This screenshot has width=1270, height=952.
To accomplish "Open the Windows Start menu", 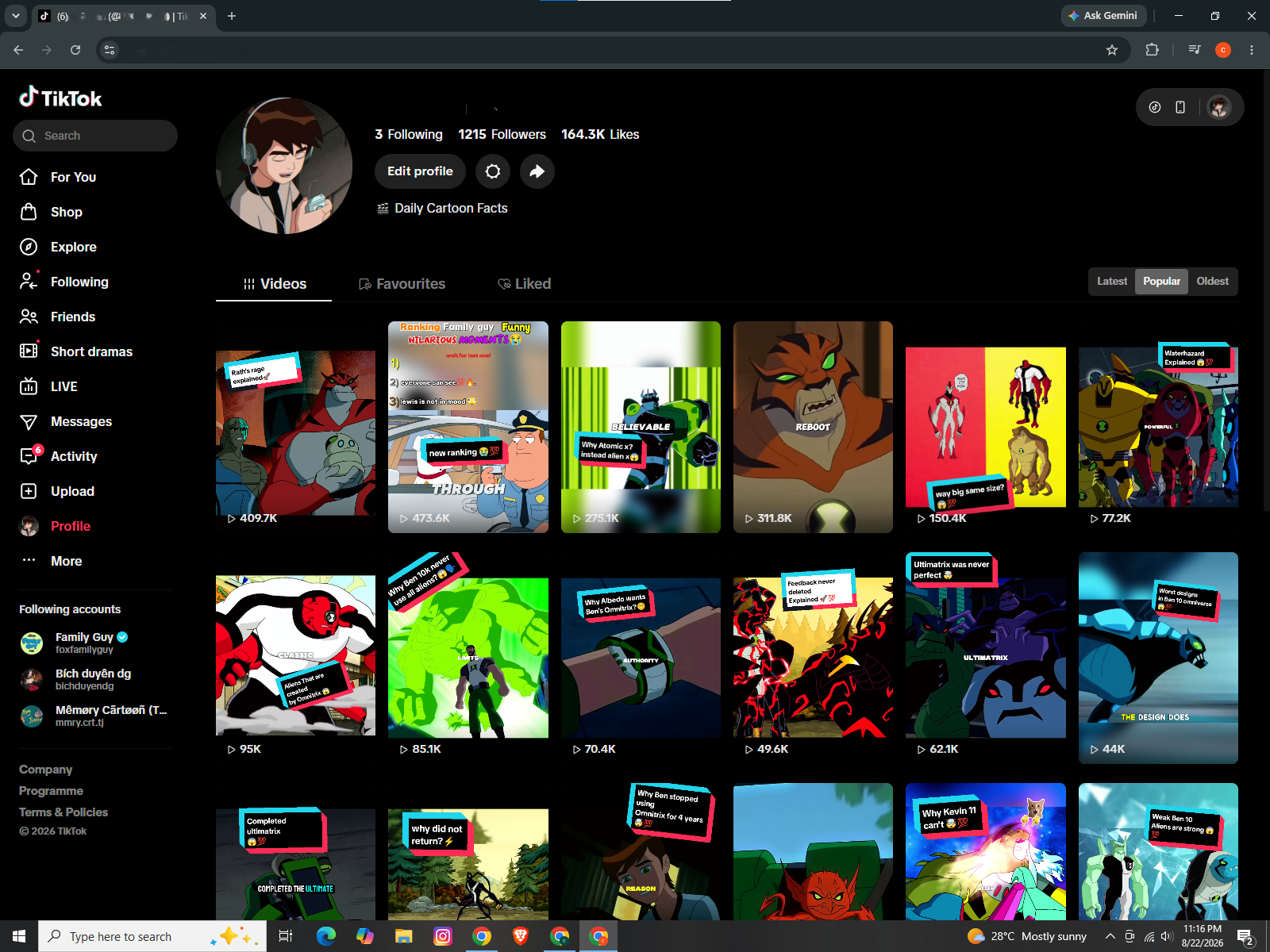I will pyautogui.click(x=19, y=936).
